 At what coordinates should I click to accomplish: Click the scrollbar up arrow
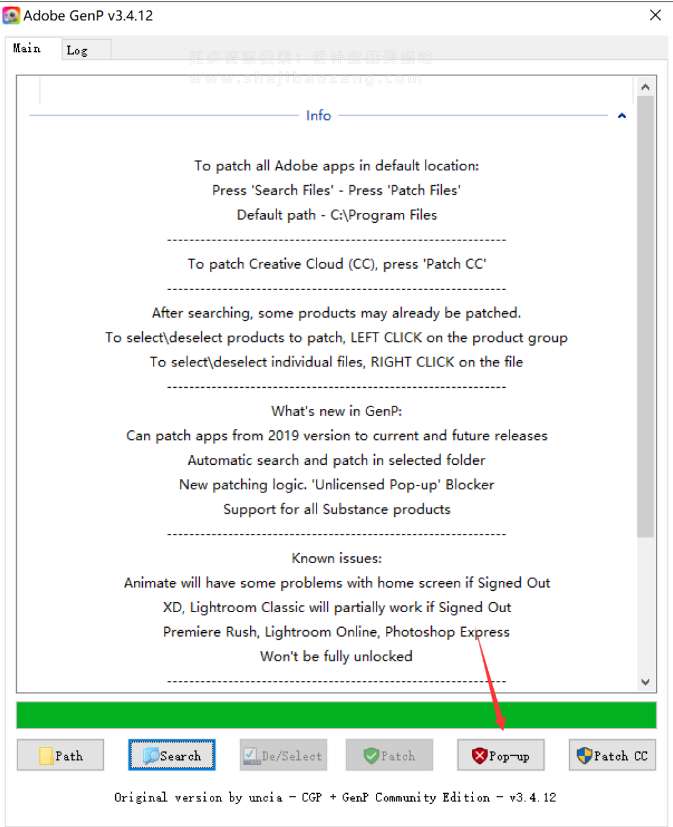pos(645,87)
